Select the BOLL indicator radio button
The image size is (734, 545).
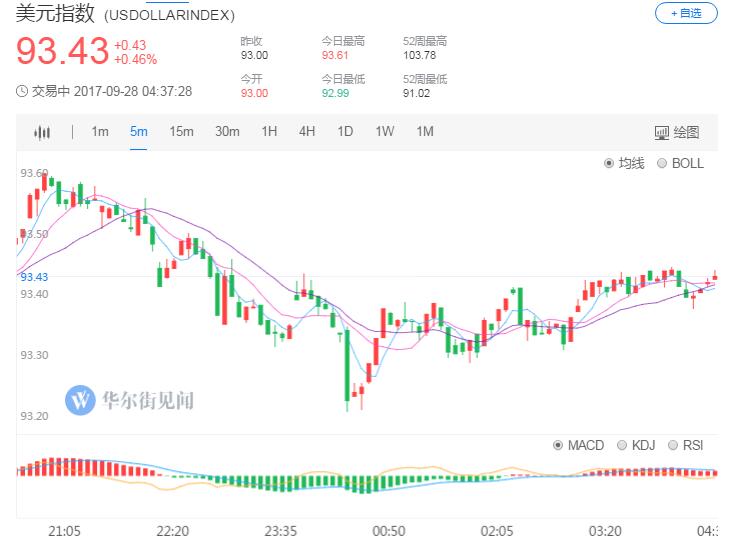661,163
